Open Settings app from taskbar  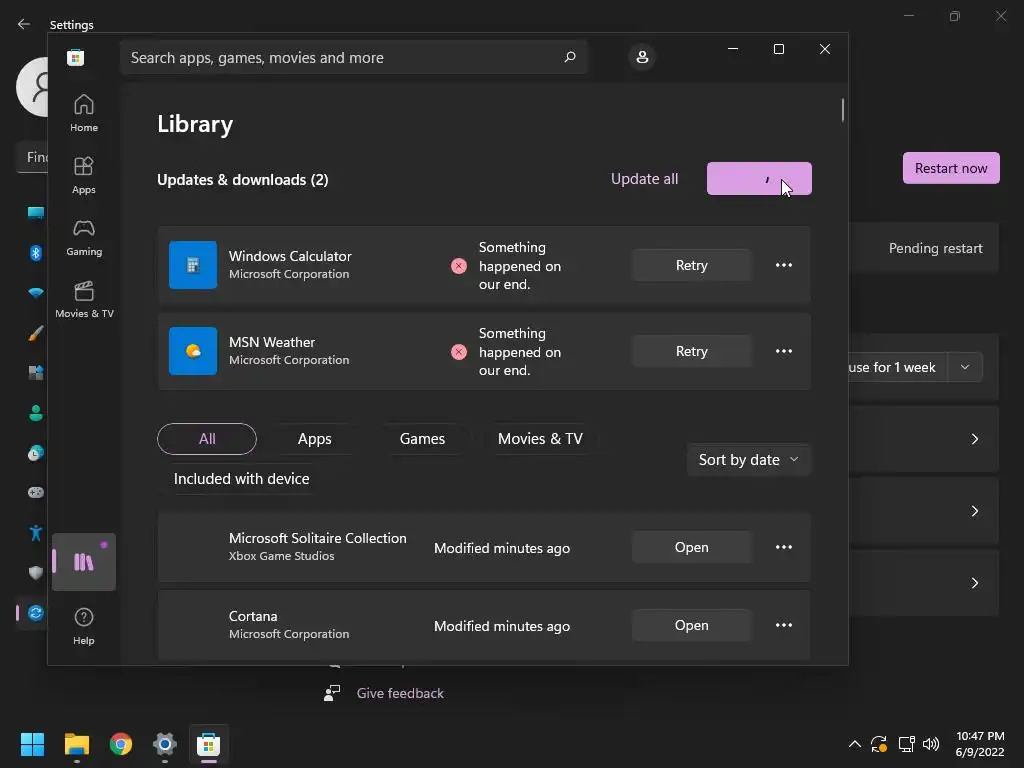tap(165, 744)
